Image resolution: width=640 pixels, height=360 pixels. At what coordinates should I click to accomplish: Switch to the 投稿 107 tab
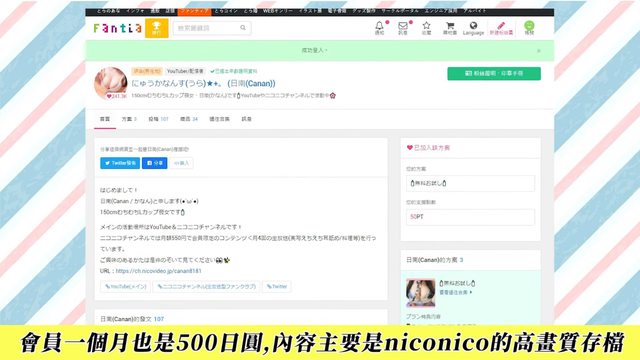click(x=158, y=119)
